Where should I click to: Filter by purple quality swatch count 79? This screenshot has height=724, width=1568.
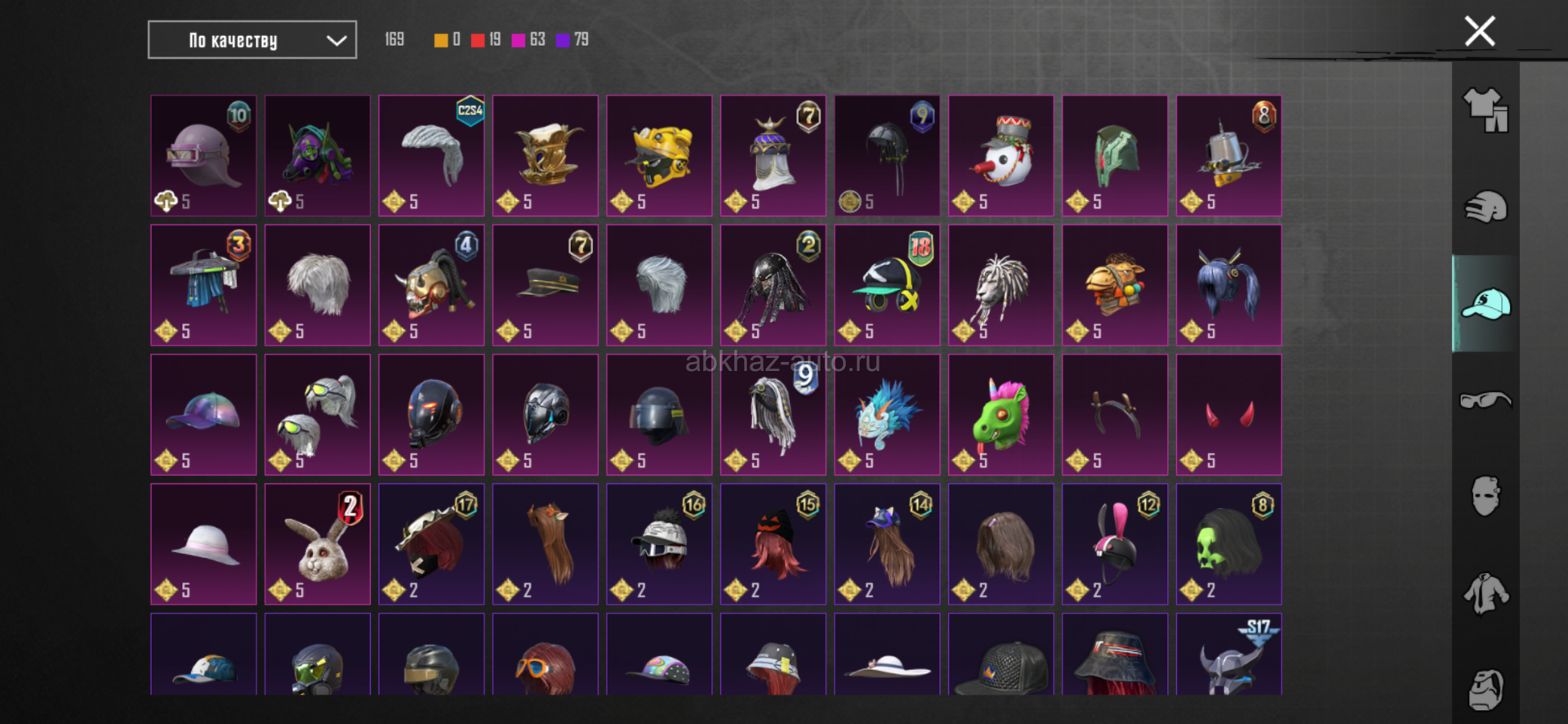point(572,39)
